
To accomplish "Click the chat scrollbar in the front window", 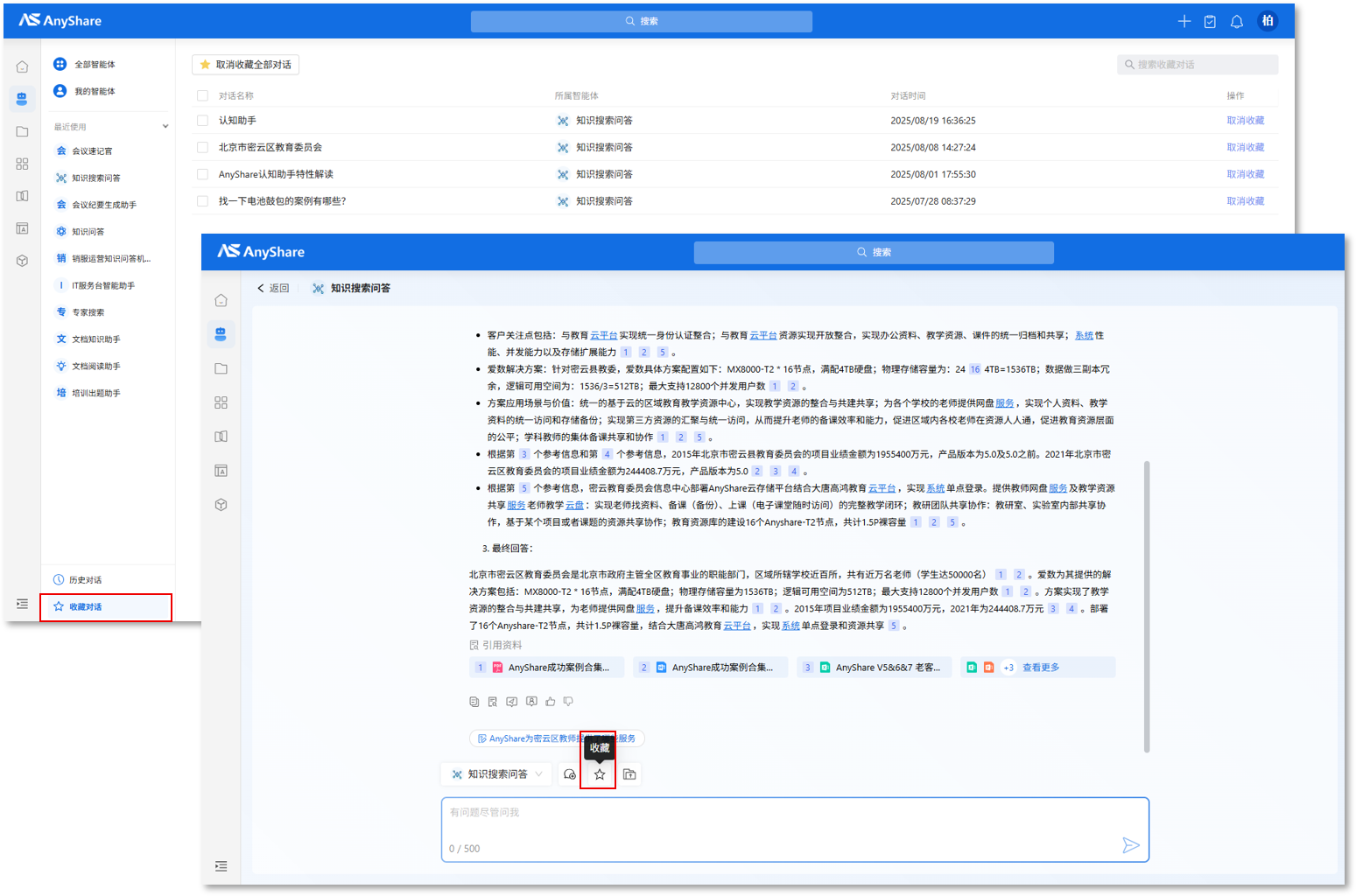I will [x=1147, y=606].
